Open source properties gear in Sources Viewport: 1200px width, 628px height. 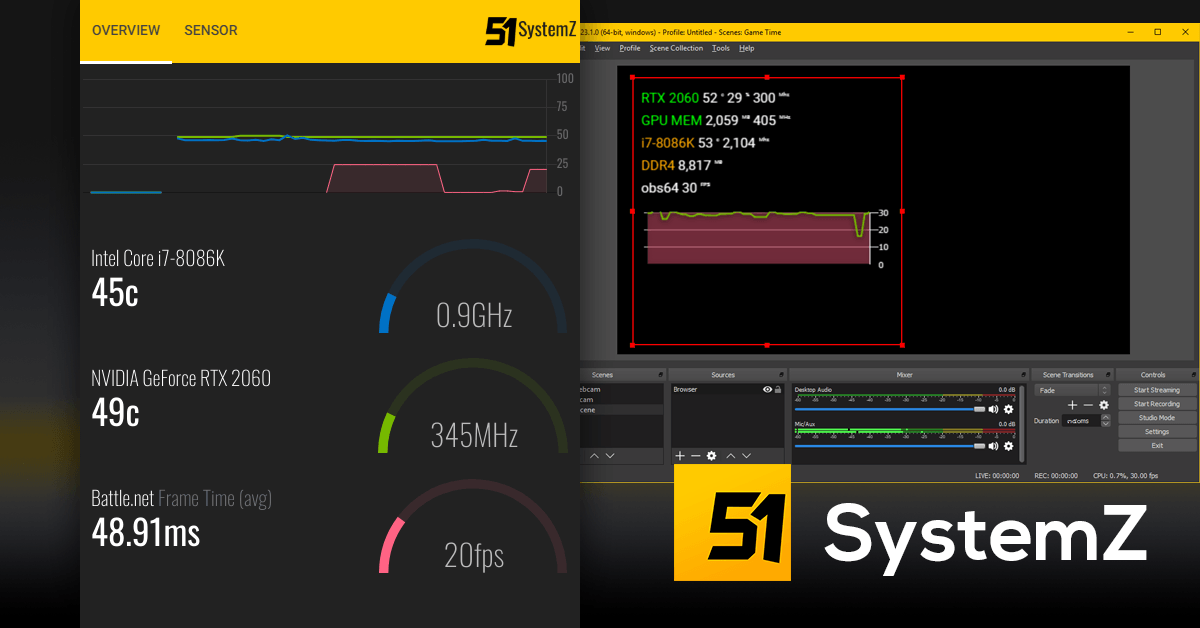click(x=712, y=456)
